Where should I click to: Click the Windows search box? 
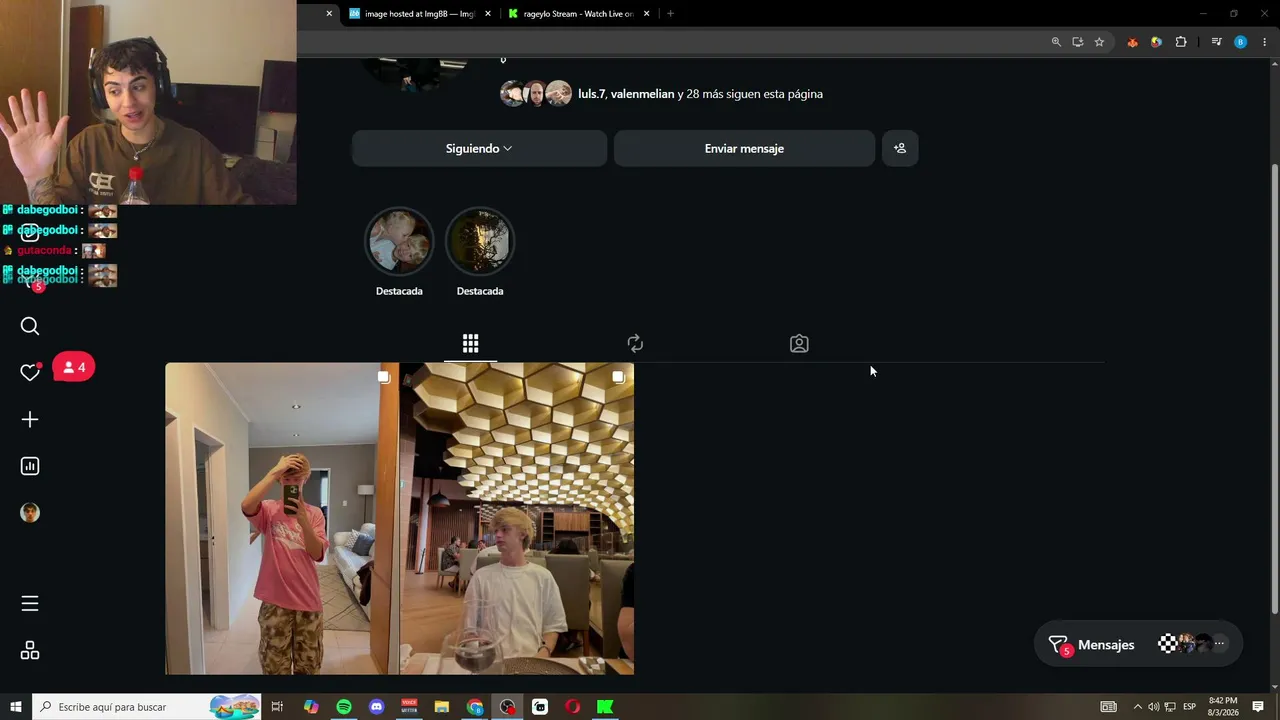point(146,707)
